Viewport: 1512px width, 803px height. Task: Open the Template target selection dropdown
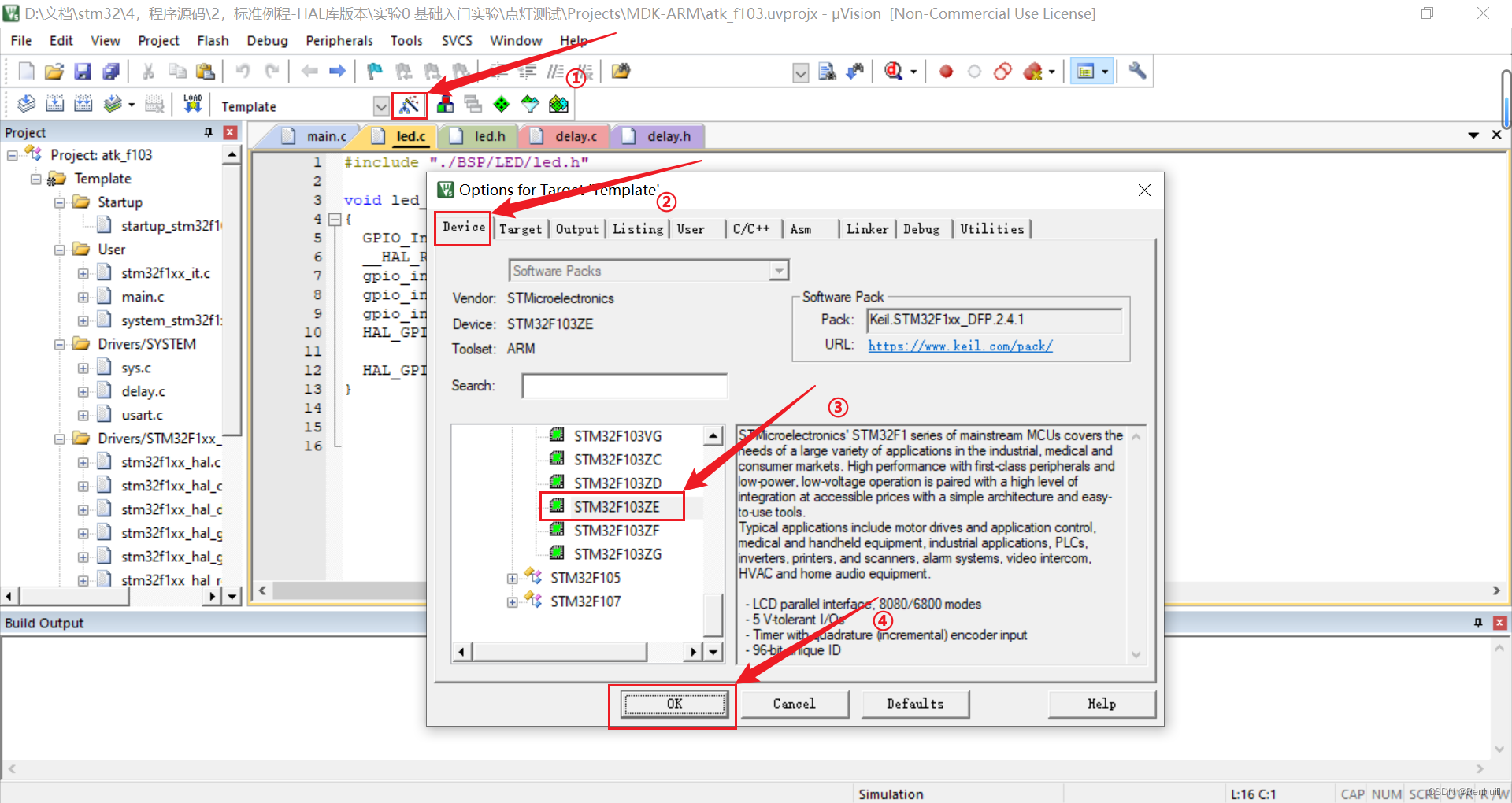tap(381, 105)
